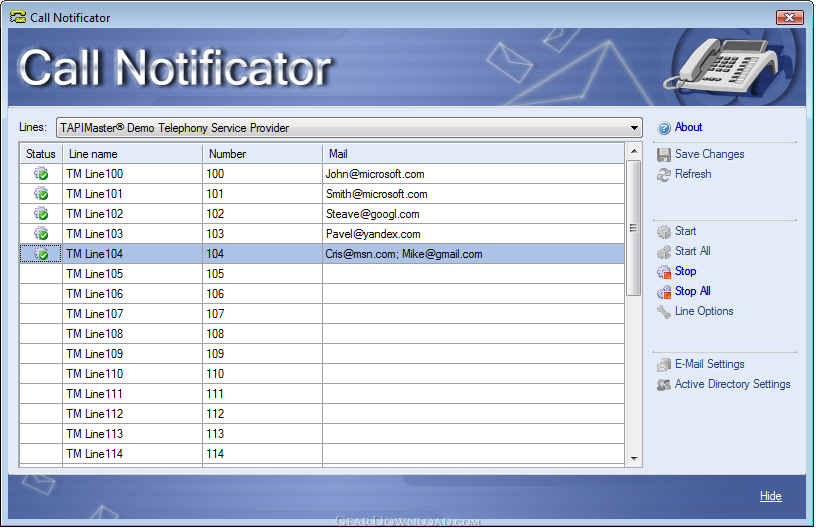Click the Line Options wrench icon
The height and width of the screenshot is (530, 816).
(664, 312)
